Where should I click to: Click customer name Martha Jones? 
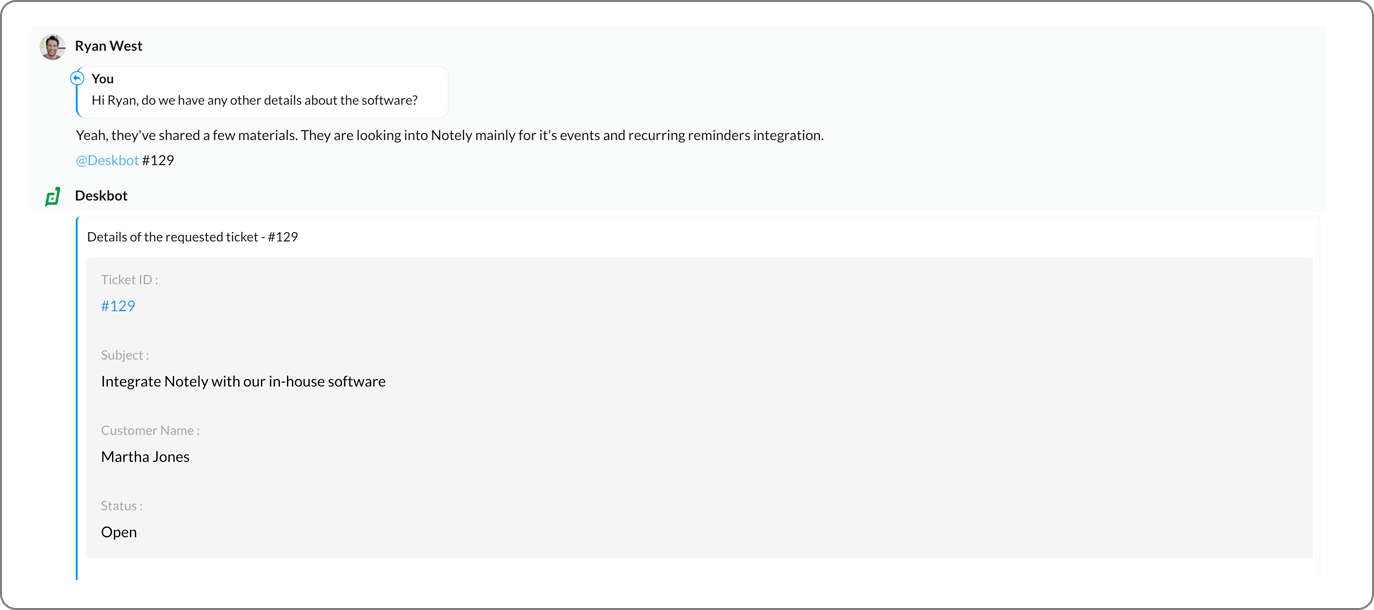coord(145,457)
